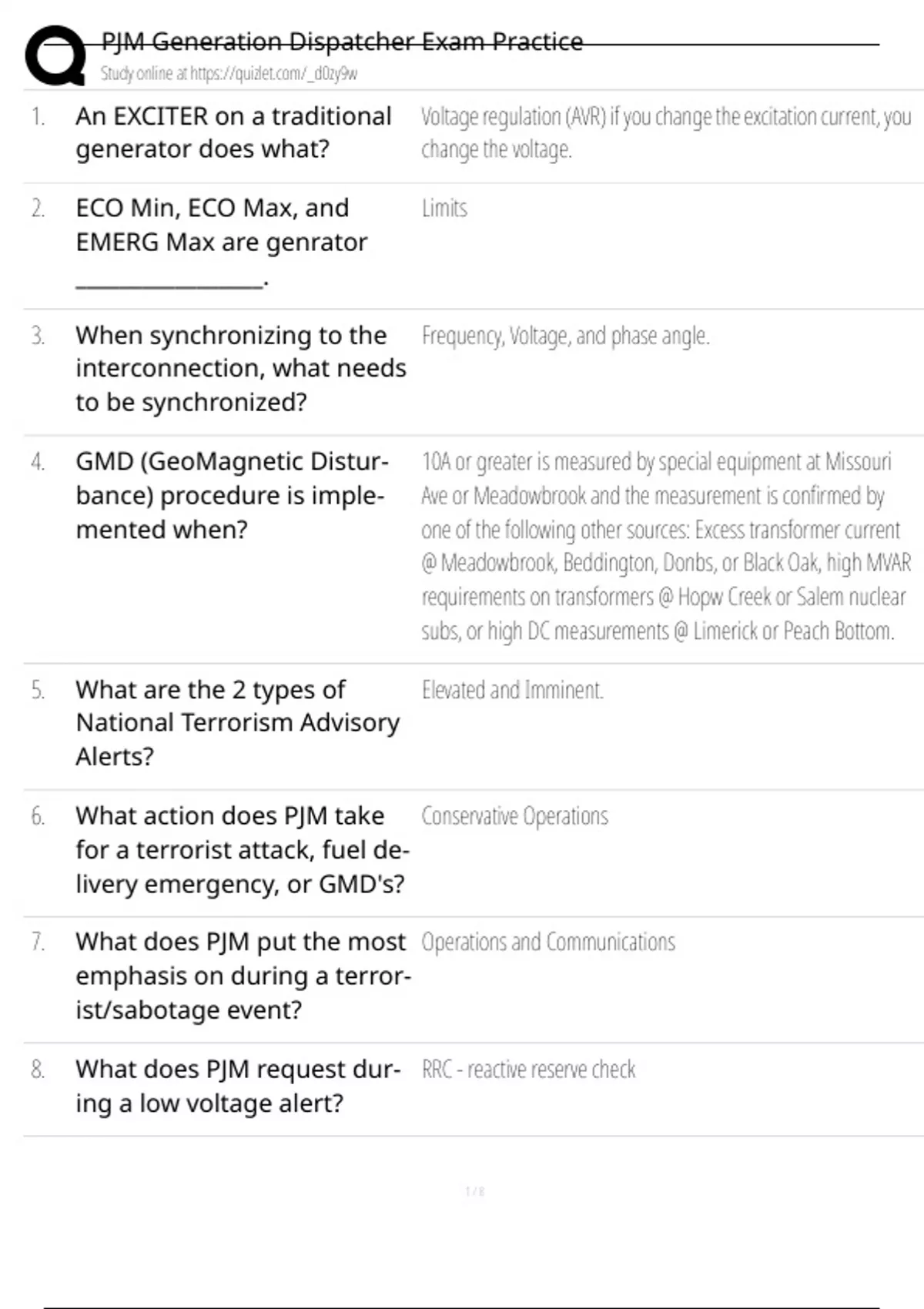
Task: Select question 1 about the EXCITER
Action: [233, 132]
